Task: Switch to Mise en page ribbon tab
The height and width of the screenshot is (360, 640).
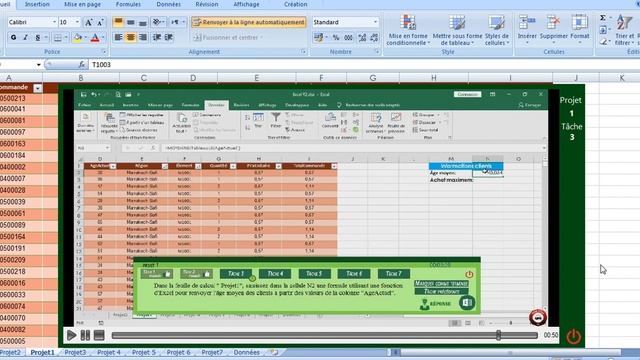Action: (x=82, y=4)
